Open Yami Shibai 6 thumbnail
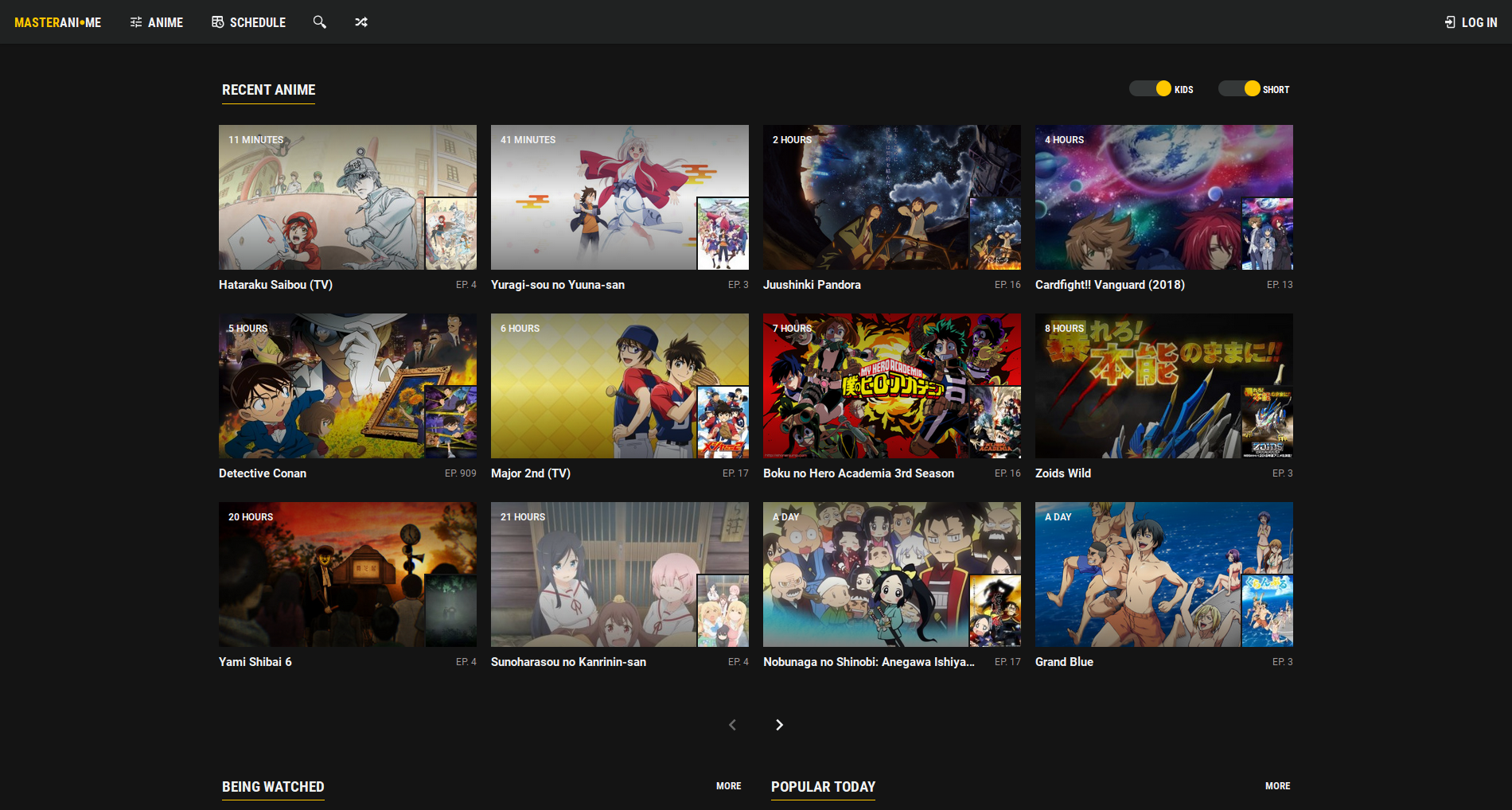Screen dimensions: 1512x810 (348, 574)
